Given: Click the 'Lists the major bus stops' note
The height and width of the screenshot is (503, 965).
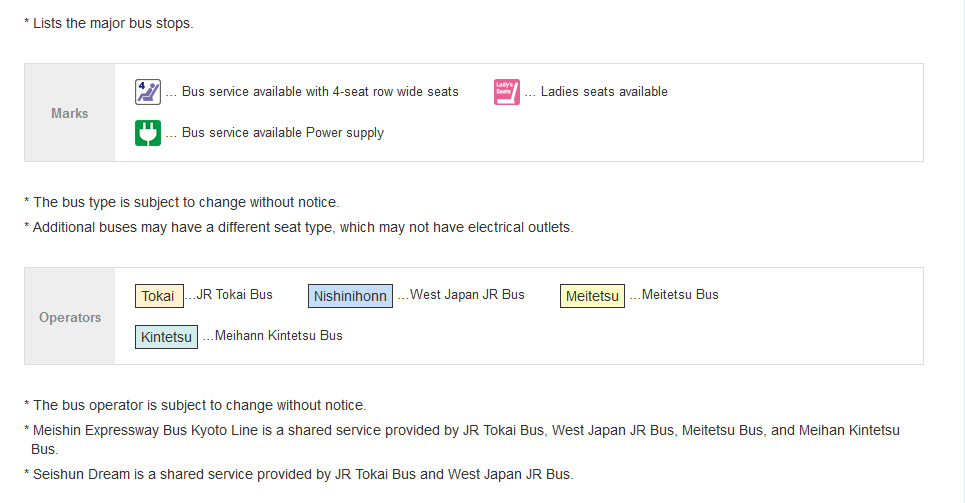Looking at the screenshot, I should pos(109,23).
